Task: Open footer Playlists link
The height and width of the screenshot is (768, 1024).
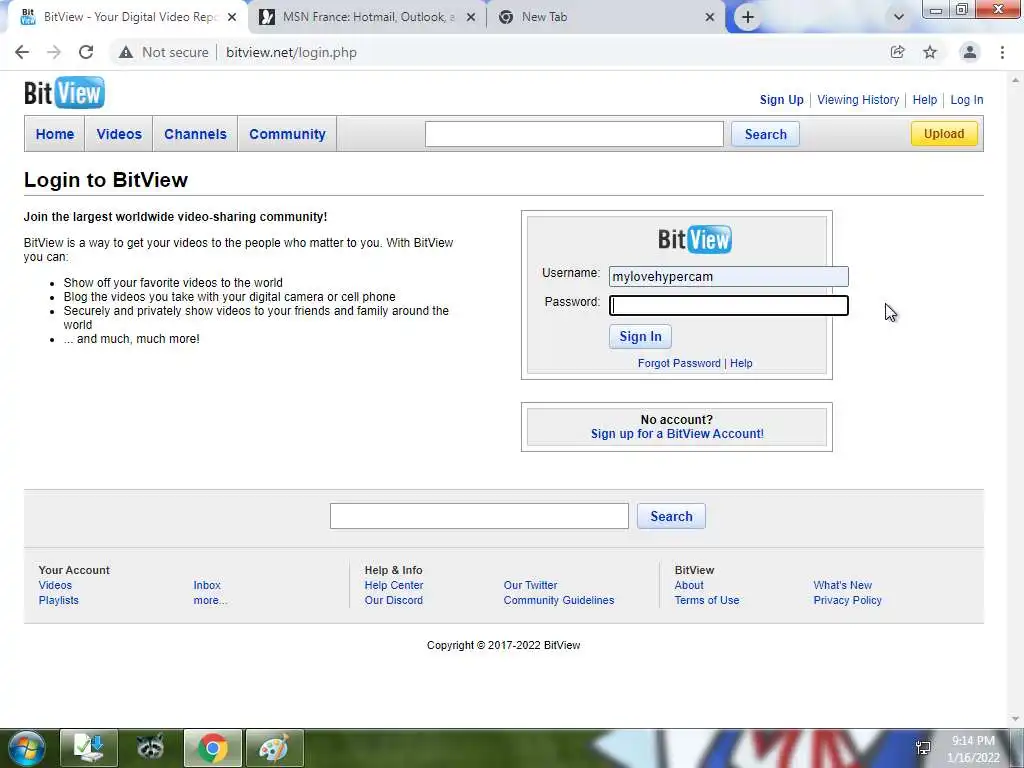Action: pyautogui.click(x=58, y=600)
